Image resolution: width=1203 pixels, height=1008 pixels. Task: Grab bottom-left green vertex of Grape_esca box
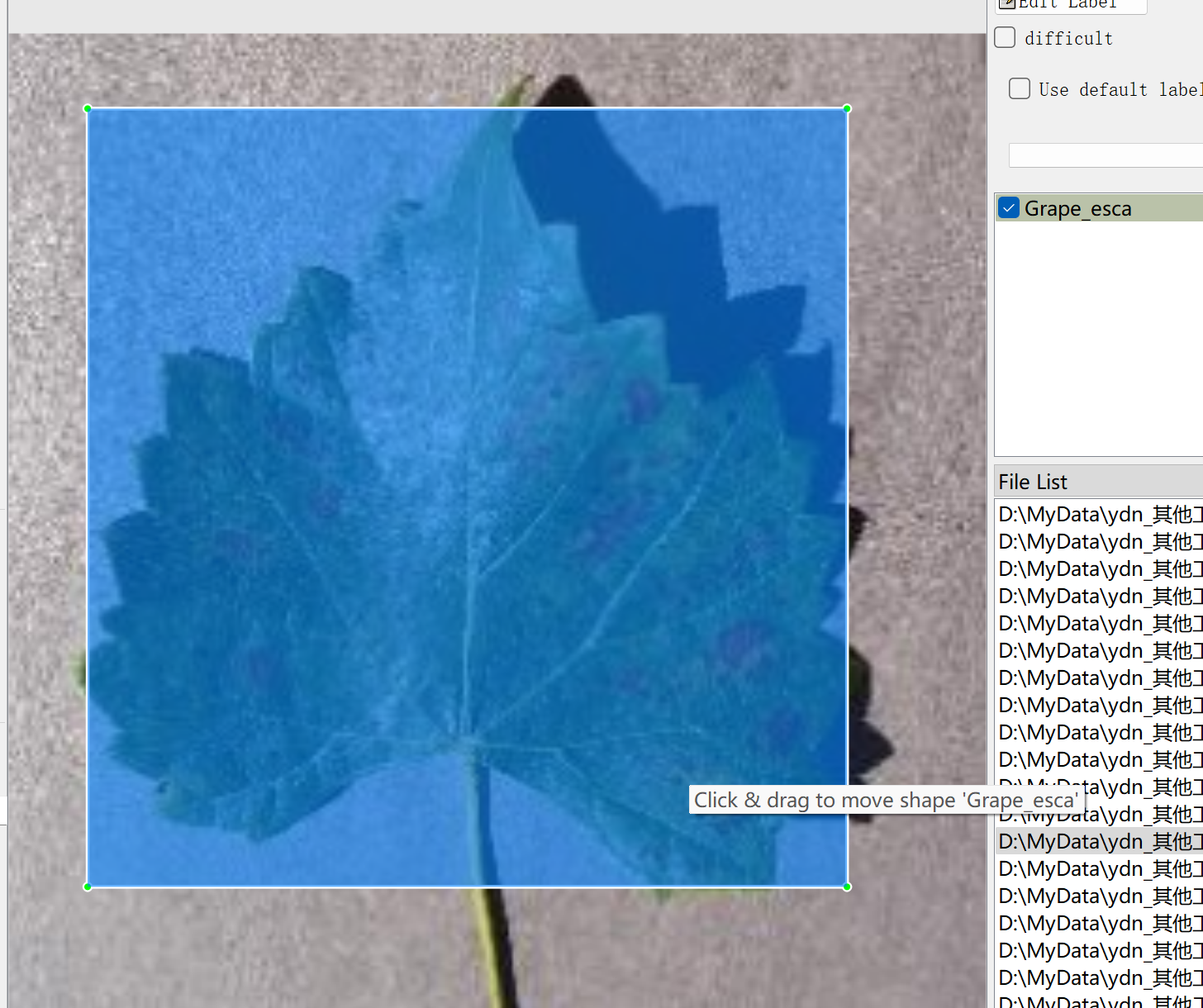[88, 887]
